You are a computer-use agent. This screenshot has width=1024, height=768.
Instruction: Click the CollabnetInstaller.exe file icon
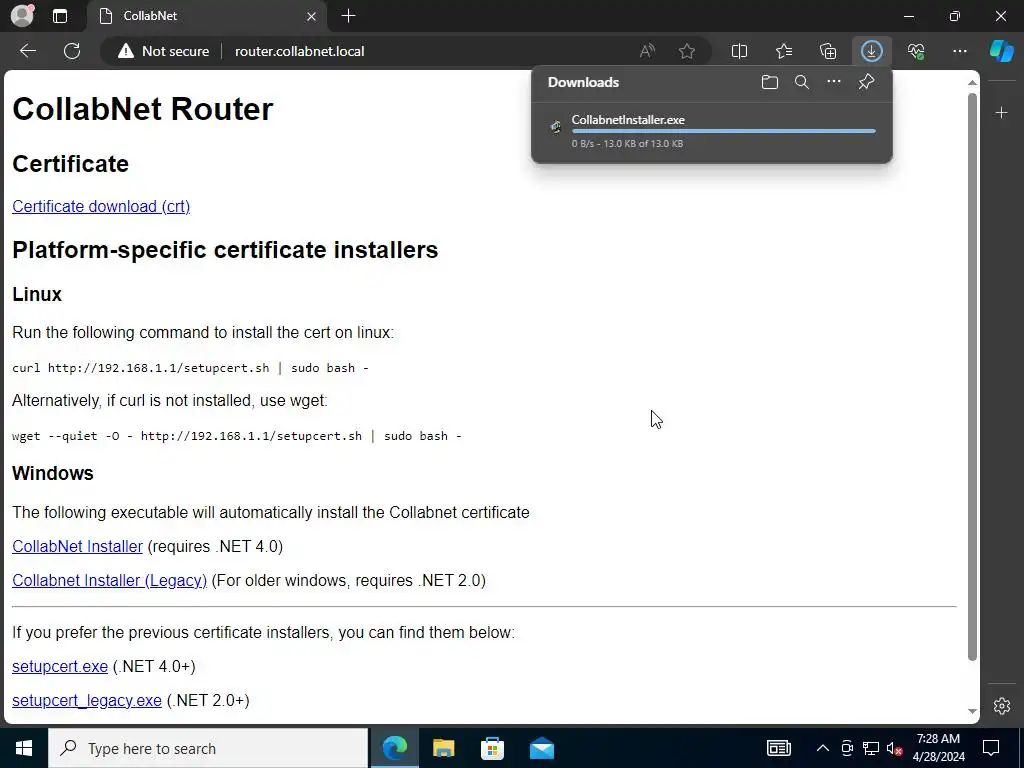tap(555, 127)
